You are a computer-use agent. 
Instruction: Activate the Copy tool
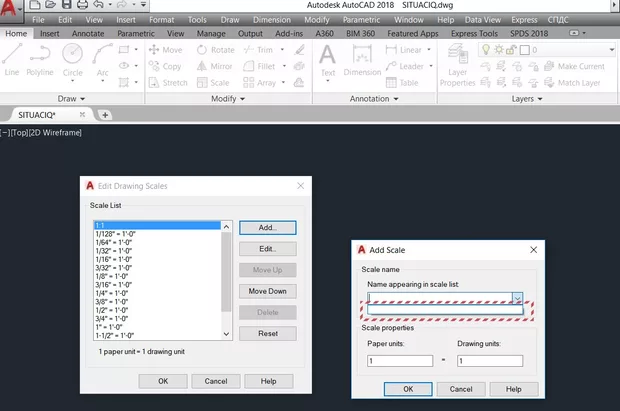pos(165,66)
